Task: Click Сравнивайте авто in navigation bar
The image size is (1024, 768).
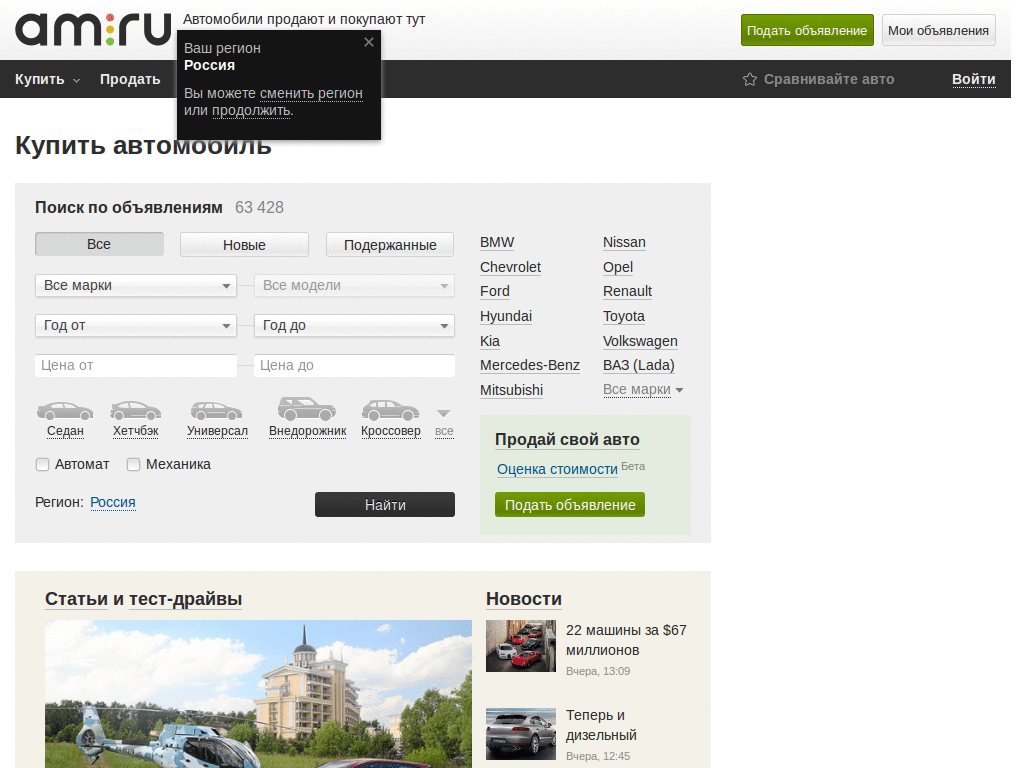Action: point(829,79)
